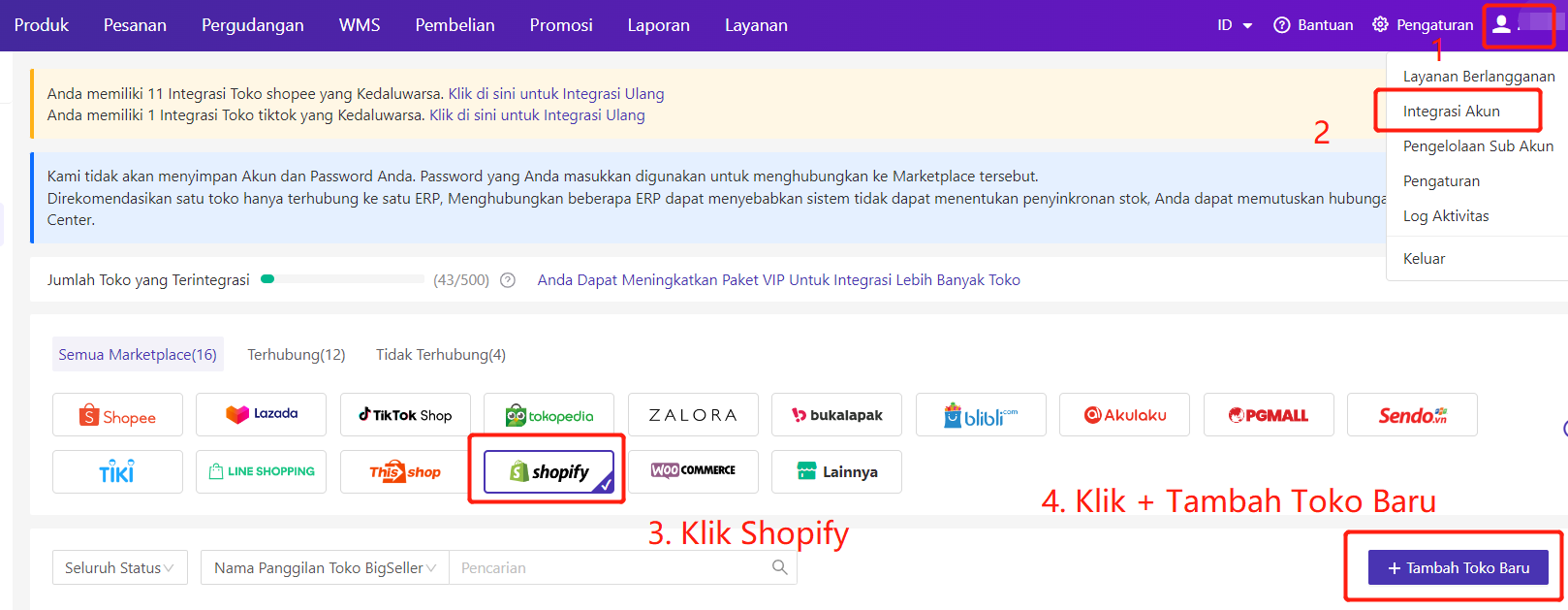The image size is (1568, 610).
Task: Open the Layanan menu
Action: (x=756, y=25)
